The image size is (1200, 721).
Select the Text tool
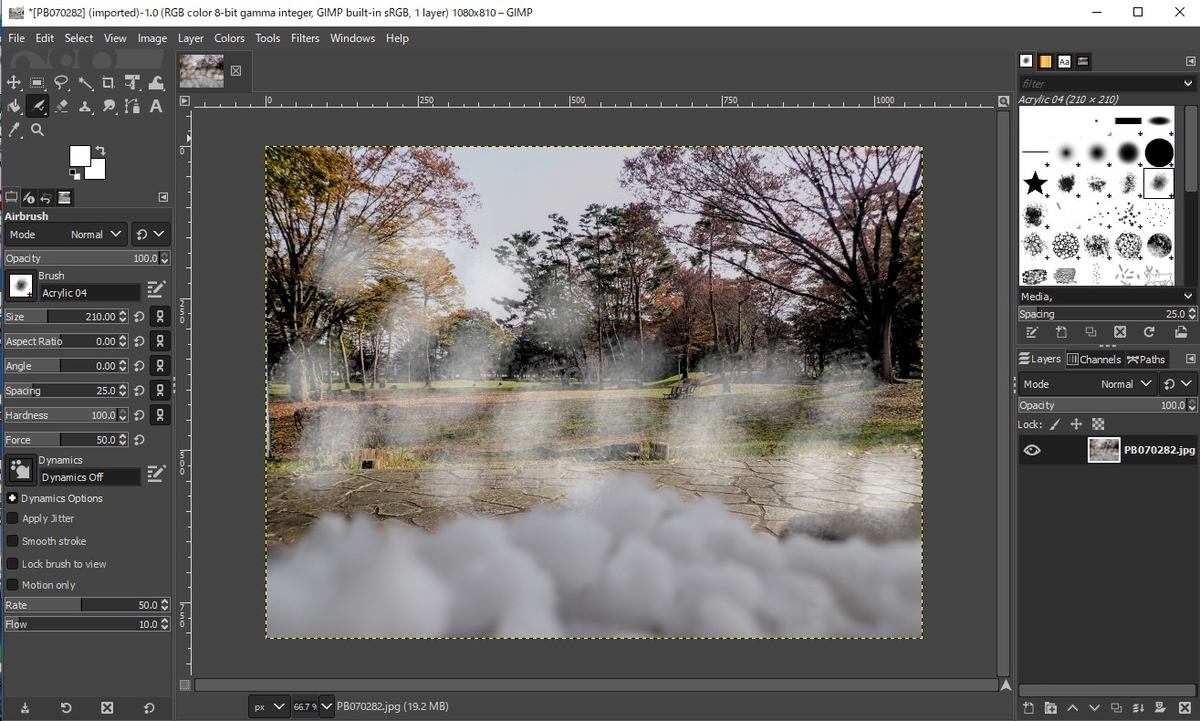(x=156, y=106)
